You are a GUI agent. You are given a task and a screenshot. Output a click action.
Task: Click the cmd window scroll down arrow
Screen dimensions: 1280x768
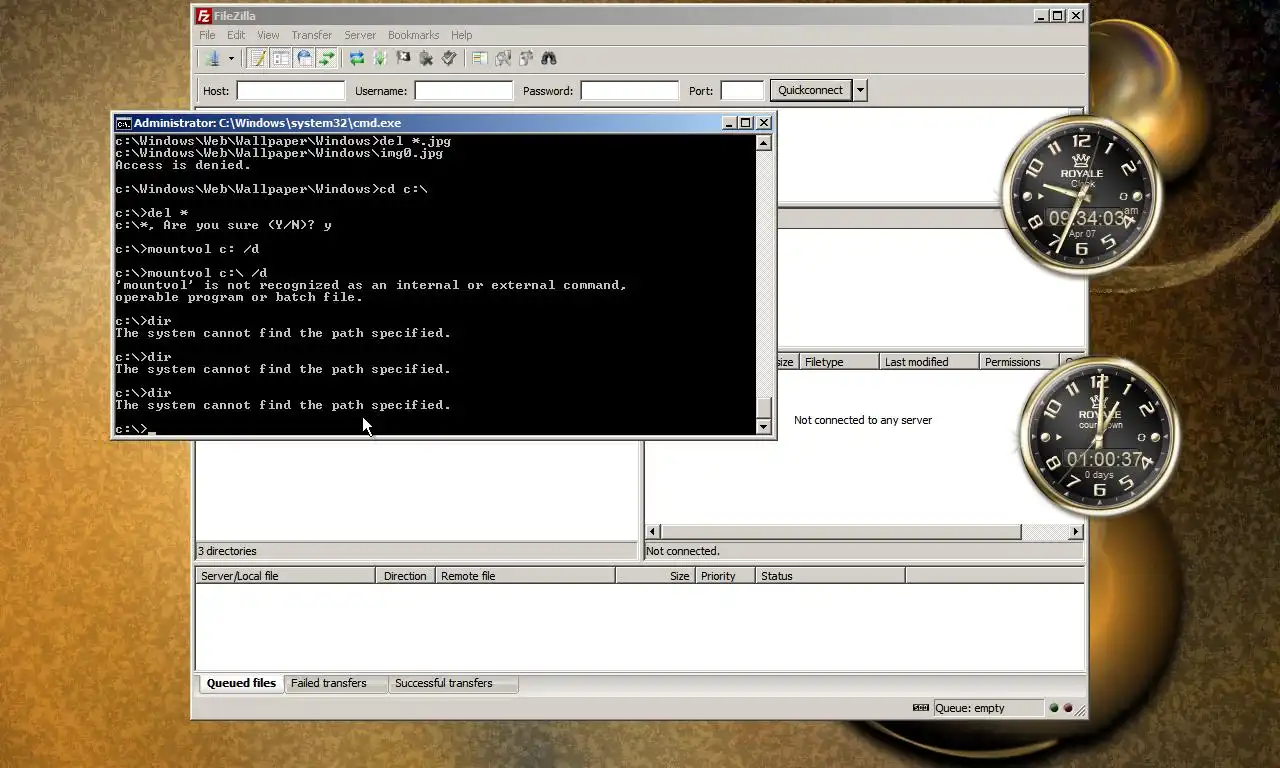(764, 427)
